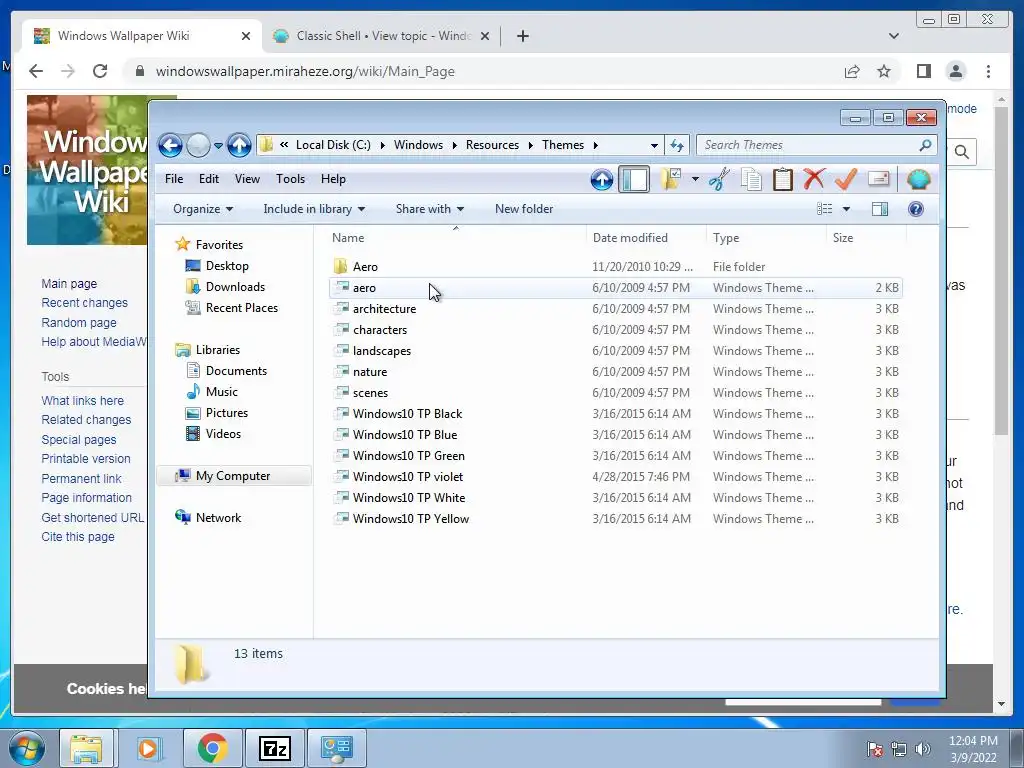Viewport: 1024px width, 768px height.
Task: Click Recent changes link on the wiki page
Action: [84, 303]
